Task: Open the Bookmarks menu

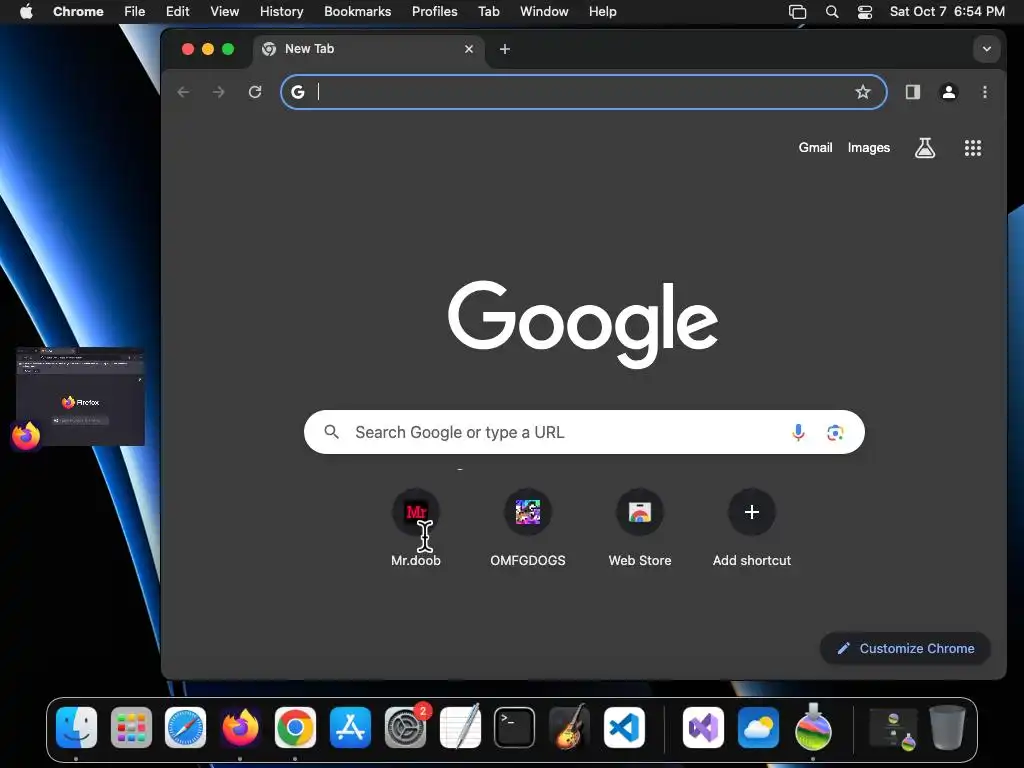Action: [358, 12]
